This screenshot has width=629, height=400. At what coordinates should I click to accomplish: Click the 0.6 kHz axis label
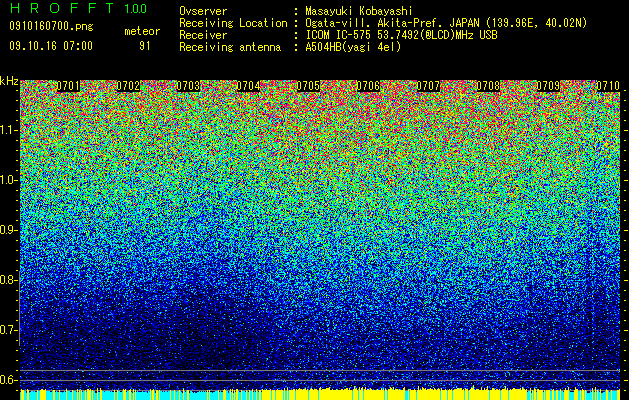[x=9, y=380]
